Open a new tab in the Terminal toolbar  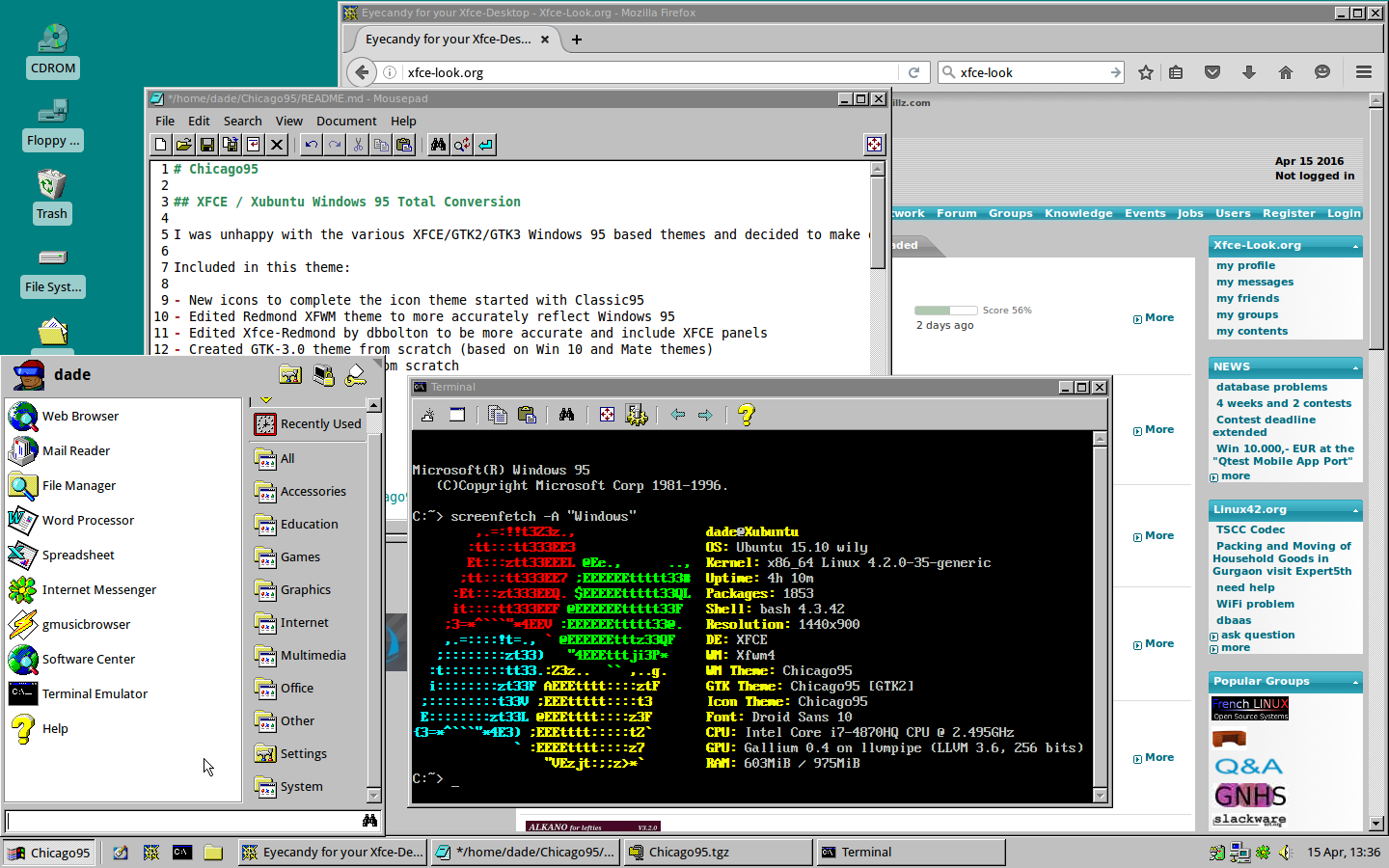(x=428, y=415)
